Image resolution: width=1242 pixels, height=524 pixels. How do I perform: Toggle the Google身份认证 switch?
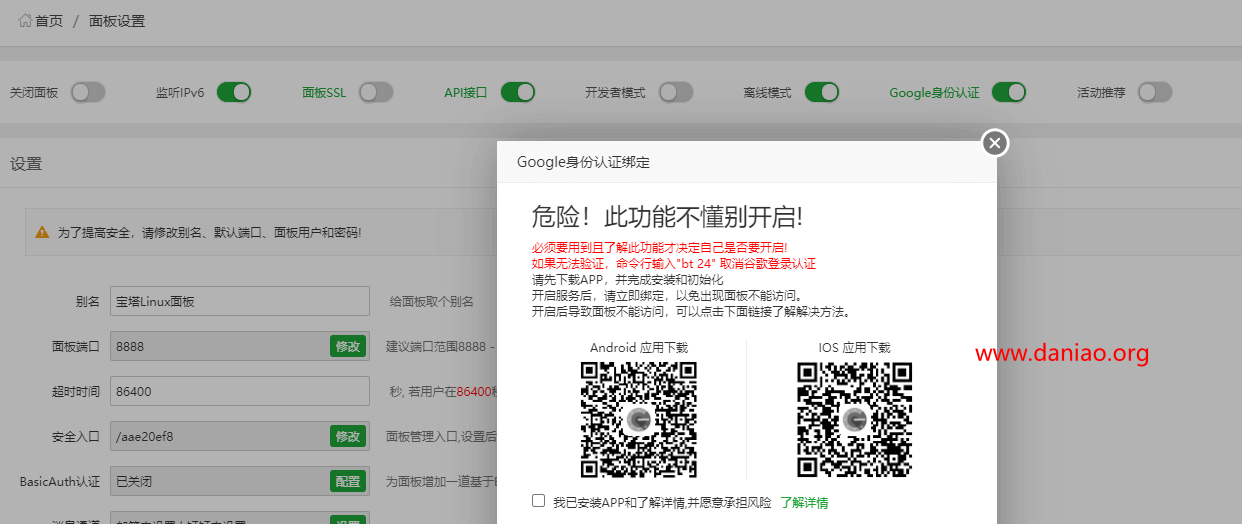click(1009, 92)
